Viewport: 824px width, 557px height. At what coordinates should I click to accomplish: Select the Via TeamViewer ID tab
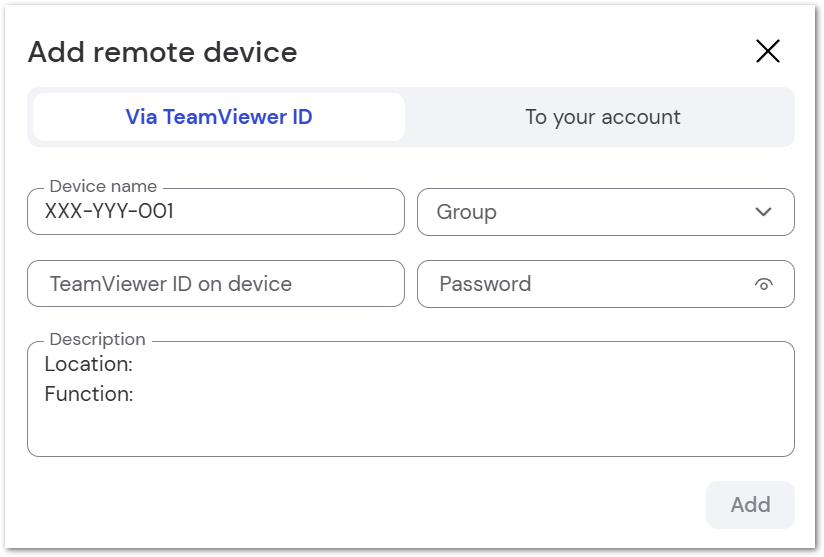(x=219, y=117)
